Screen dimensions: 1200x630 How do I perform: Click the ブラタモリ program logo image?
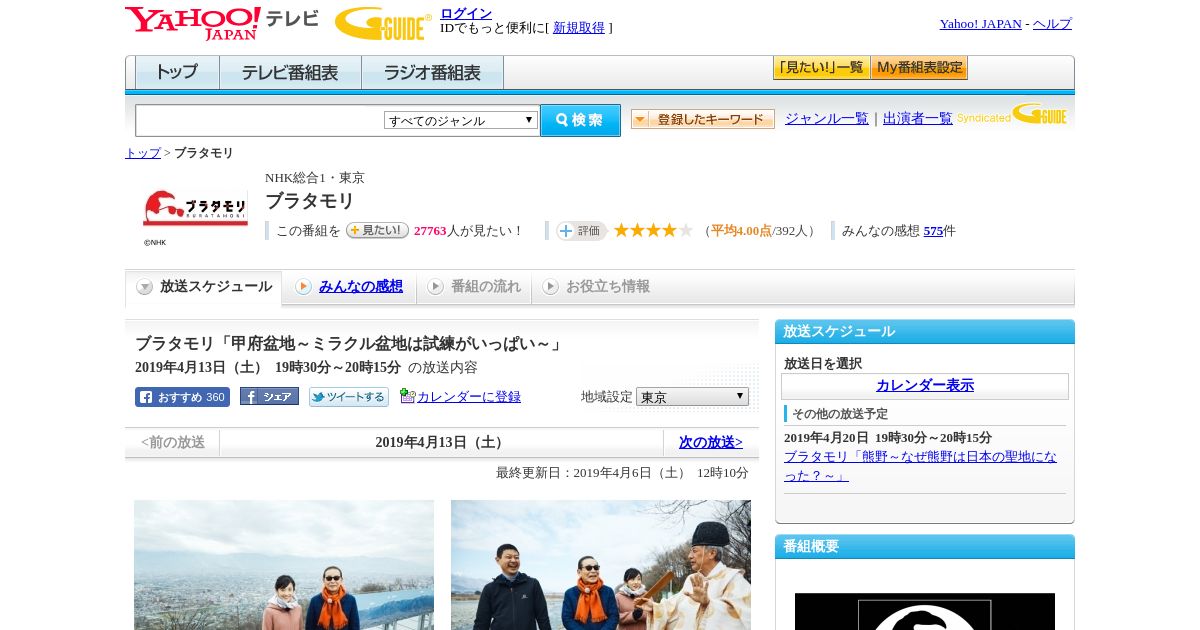(x=196, y=209)
